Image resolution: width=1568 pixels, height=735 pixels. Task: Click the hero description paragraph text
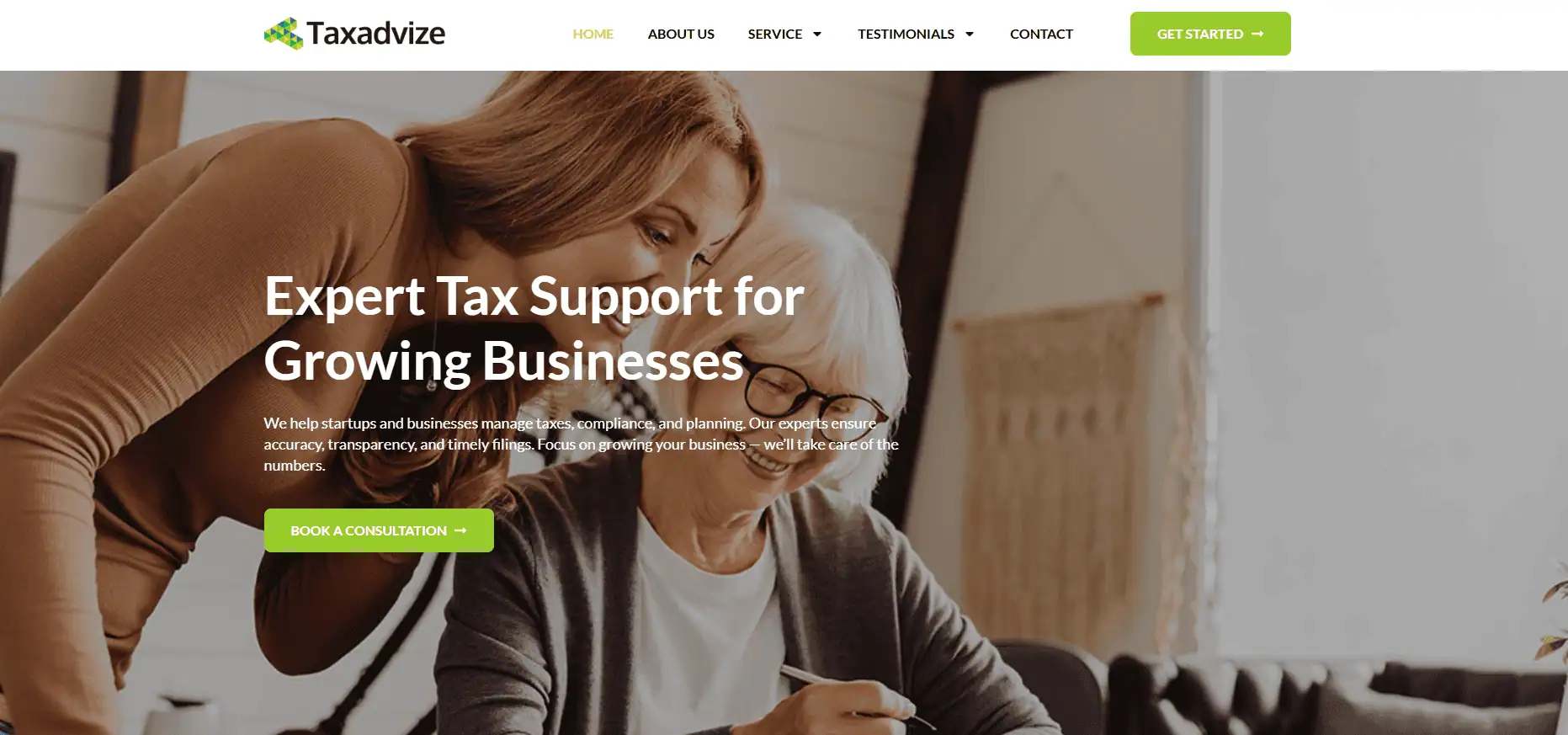tap(581, 444)
